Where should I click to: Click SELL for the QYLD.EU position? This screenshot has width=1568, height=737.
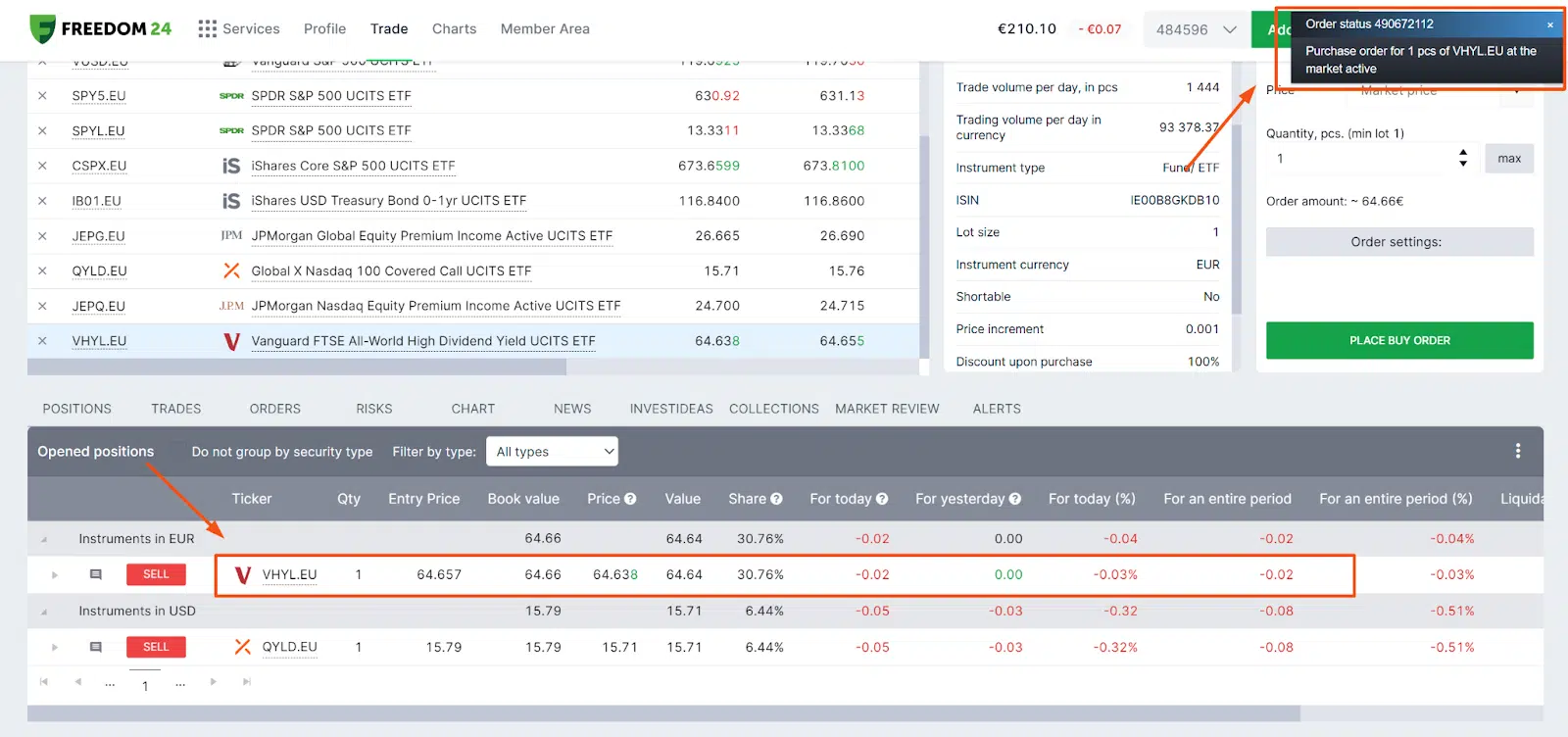[x=156, y=647]
